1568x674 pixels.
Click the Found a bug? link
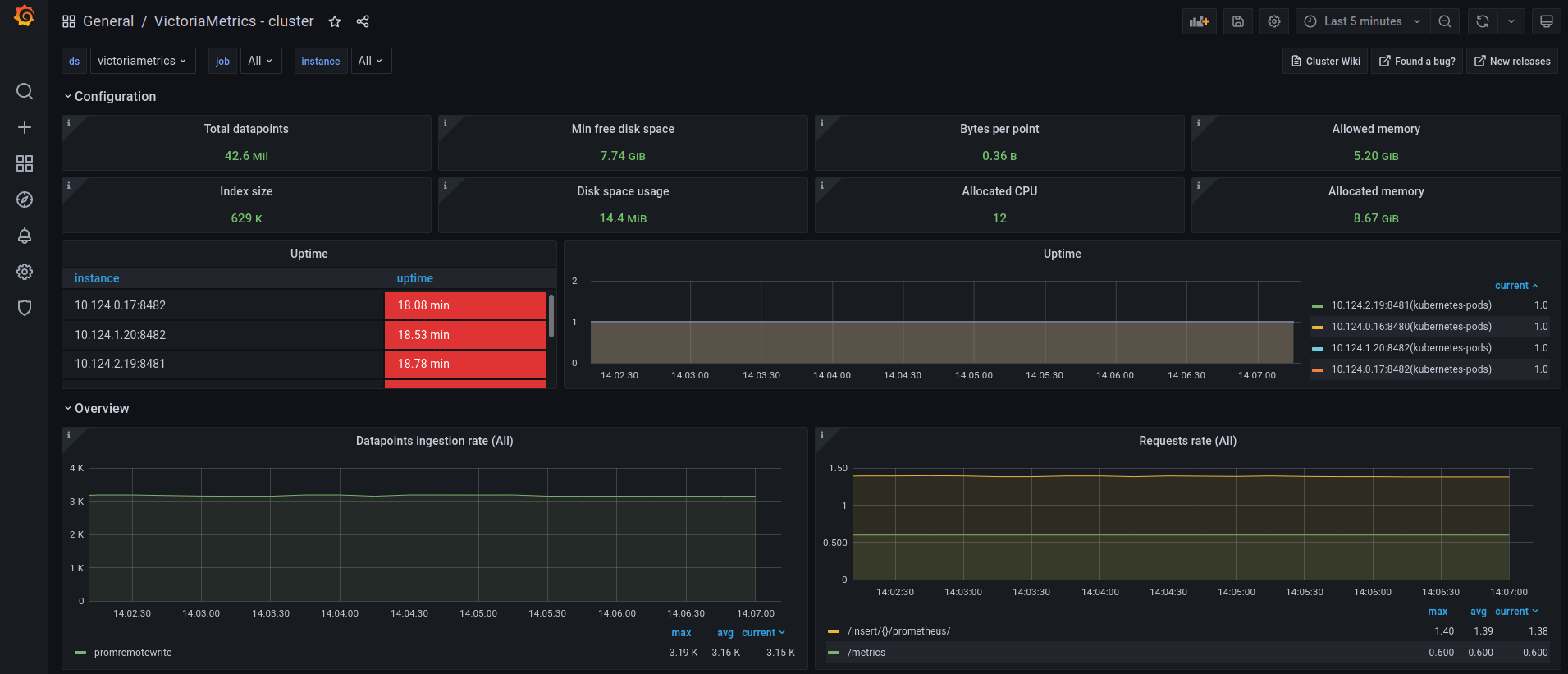(x=1416, y=61)
